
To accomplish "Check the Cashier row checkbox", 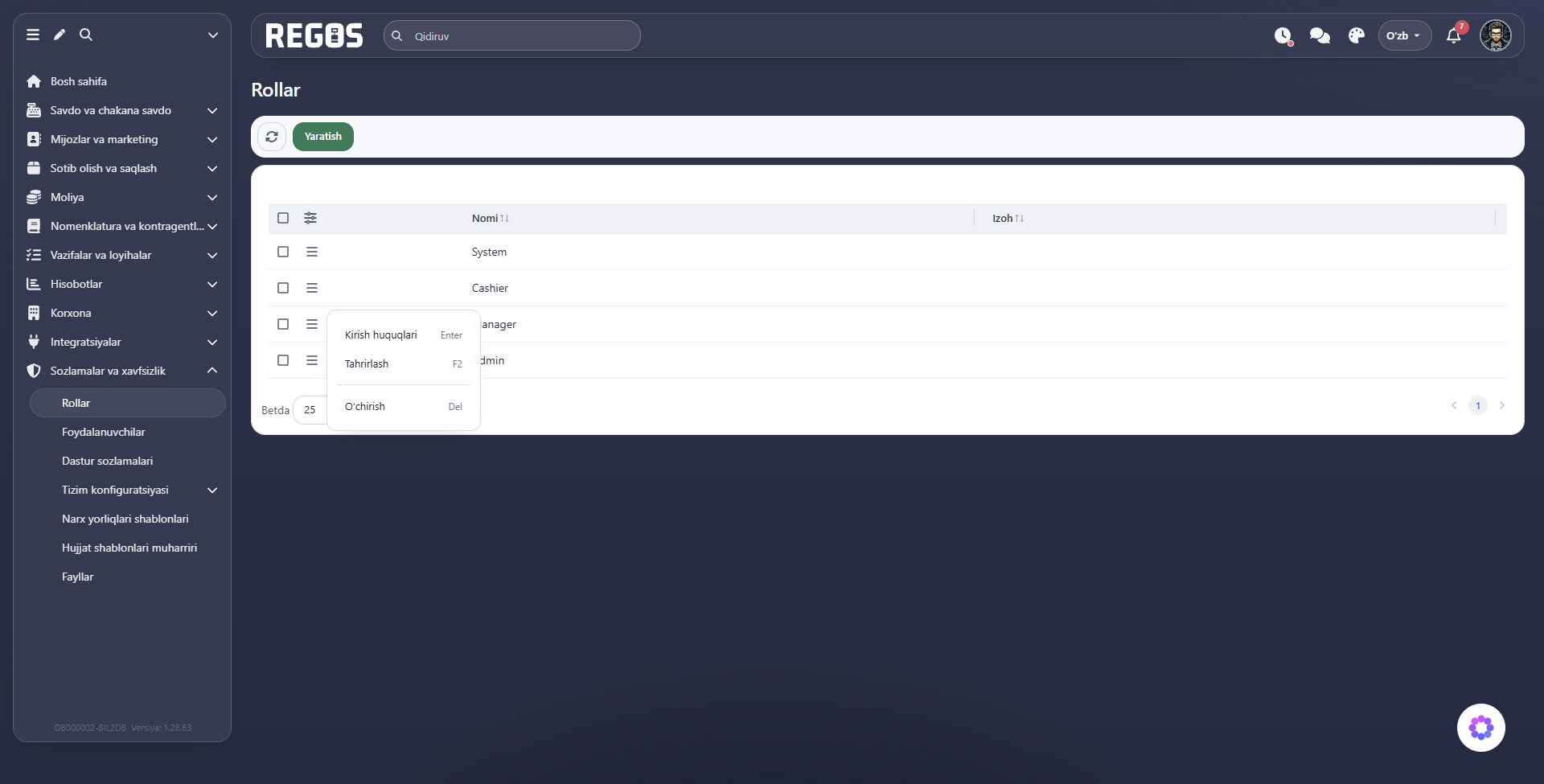I will tap(283, 288).
